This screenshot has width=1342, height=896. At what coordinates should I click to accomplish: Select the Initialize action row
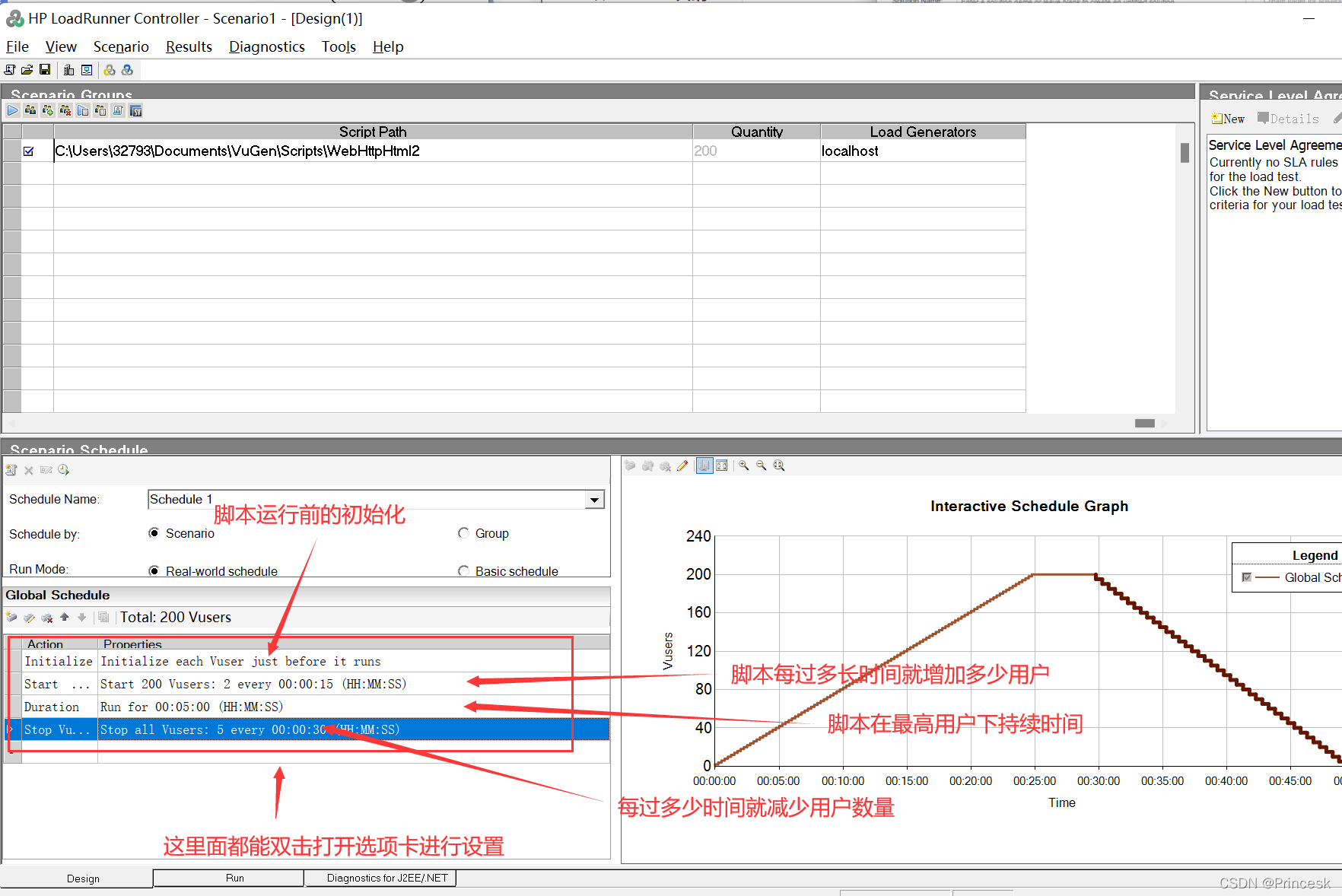click(x=307, y=661)
